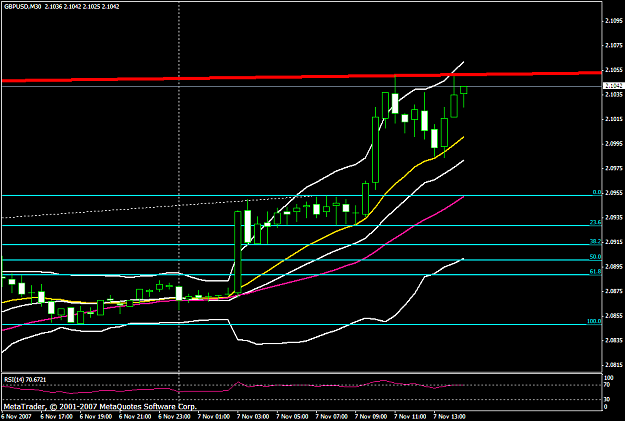Click the 7 Nov 09:00 time label

[371, 416]
